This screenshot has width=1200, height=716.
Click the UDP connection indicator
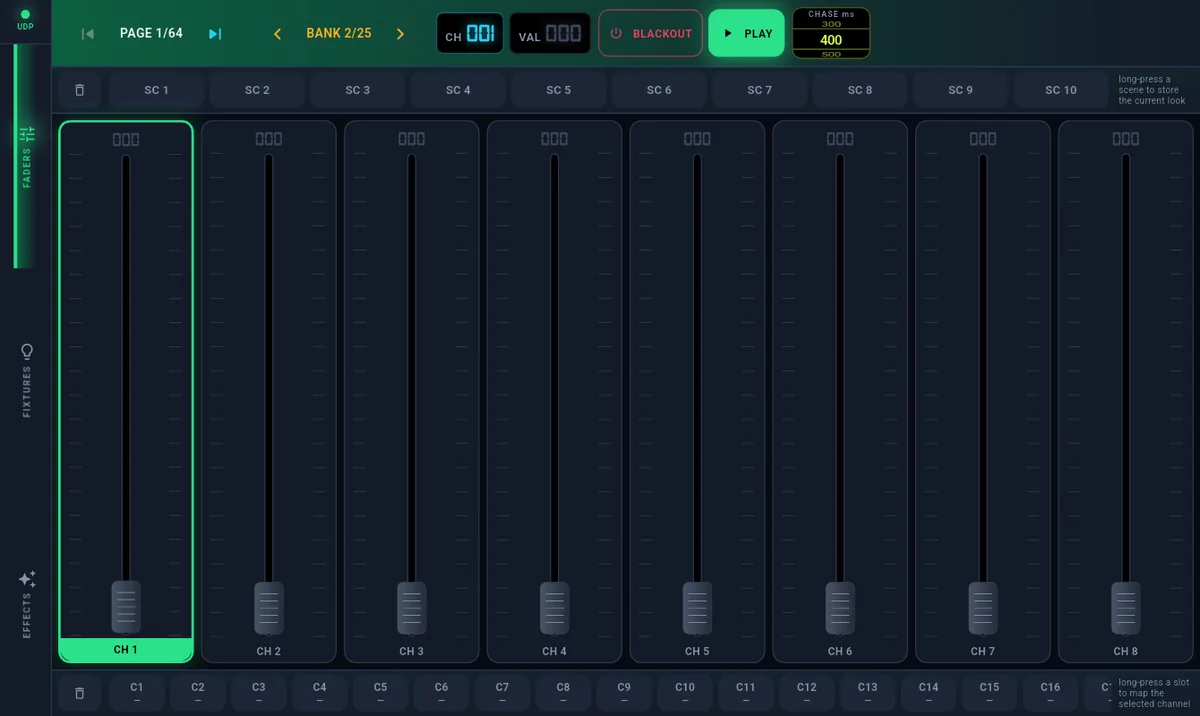[x=25, y=20]
